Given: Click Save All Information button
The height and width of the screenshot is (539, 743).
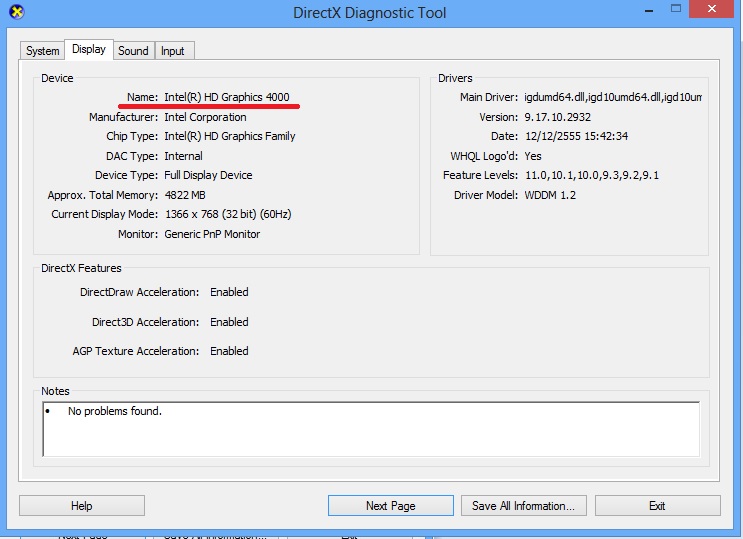Looking at the screenshot, I should click(524, 506).
